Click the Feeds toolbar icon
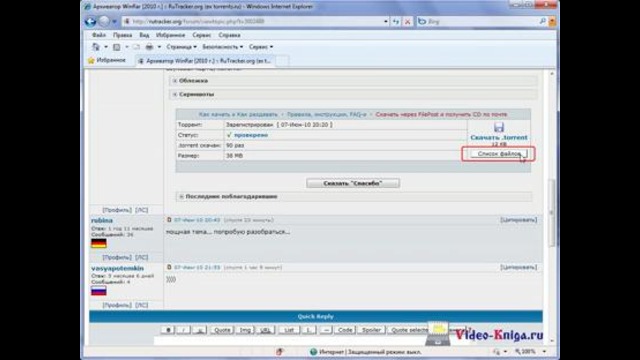The image size is (640, 360). pyautogui.click(x=117, y=47)
